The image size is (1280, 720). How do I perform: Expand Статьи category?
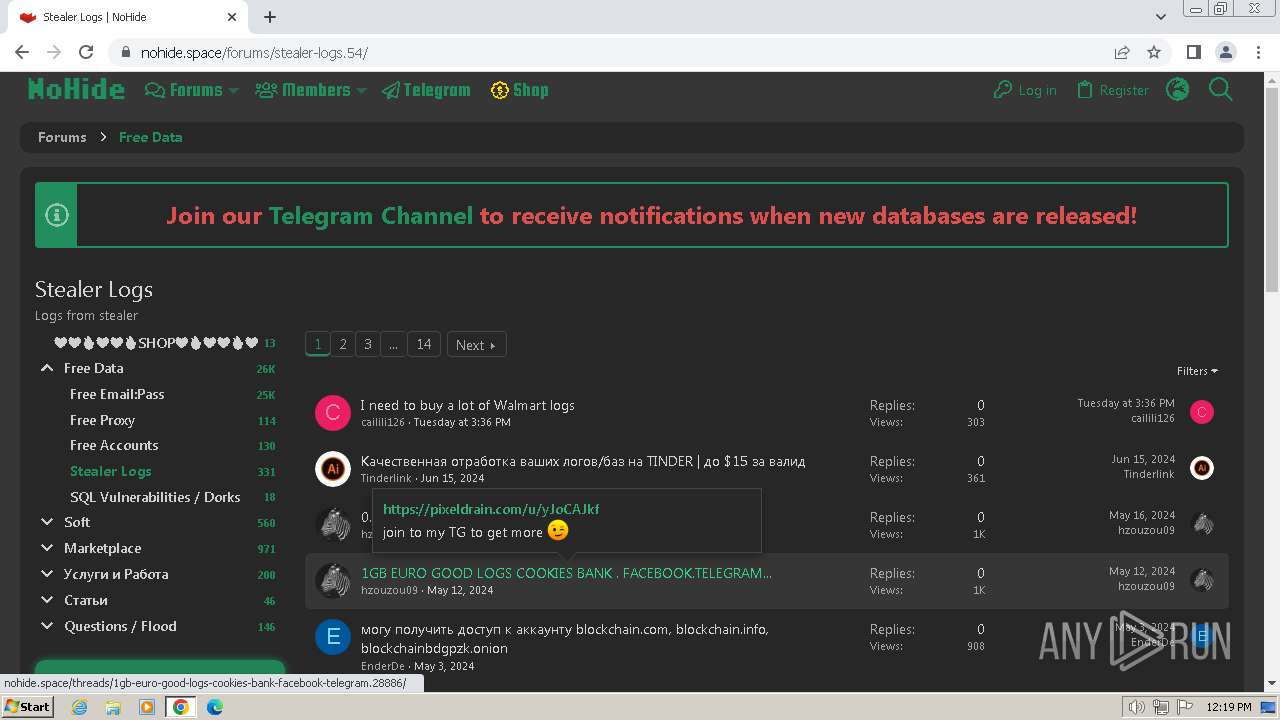coord(47,600)
